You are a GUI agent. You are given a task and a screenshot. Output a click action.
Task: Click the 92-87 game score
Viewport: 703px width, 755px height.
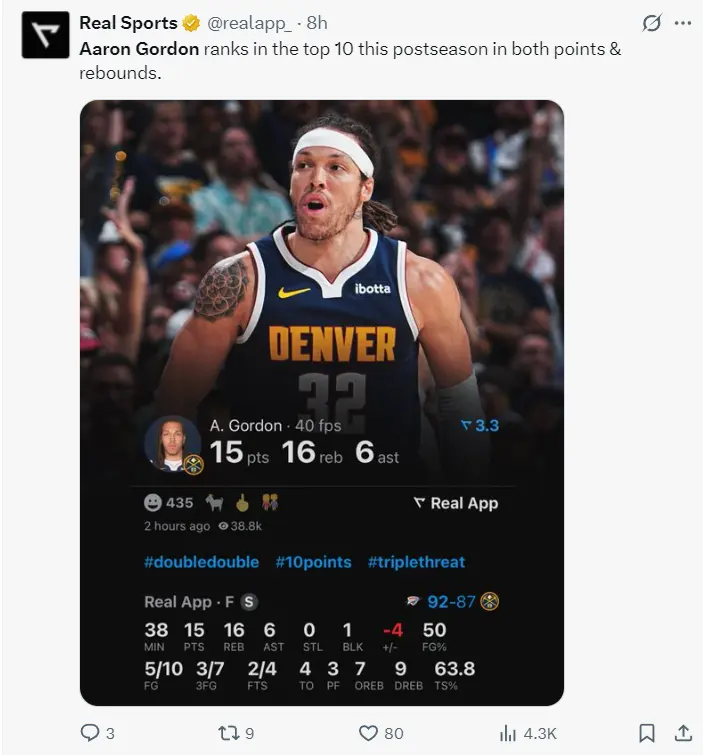[451, 601]
